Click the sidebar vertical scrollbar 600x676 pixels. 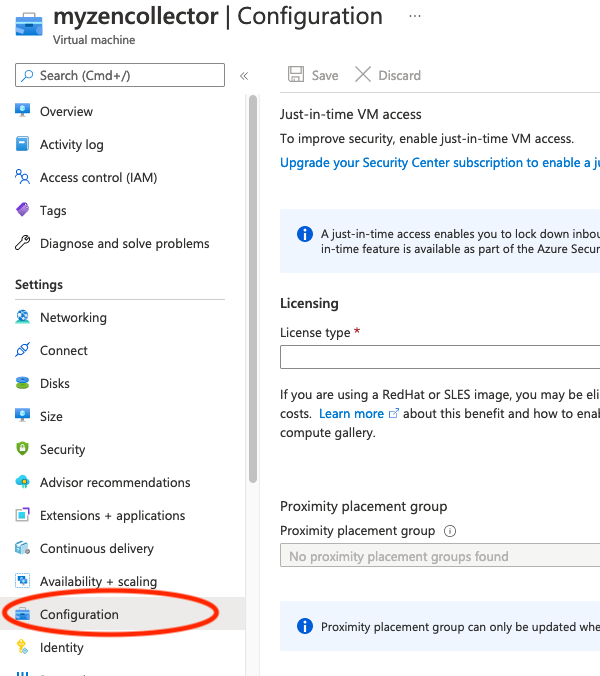253,289
